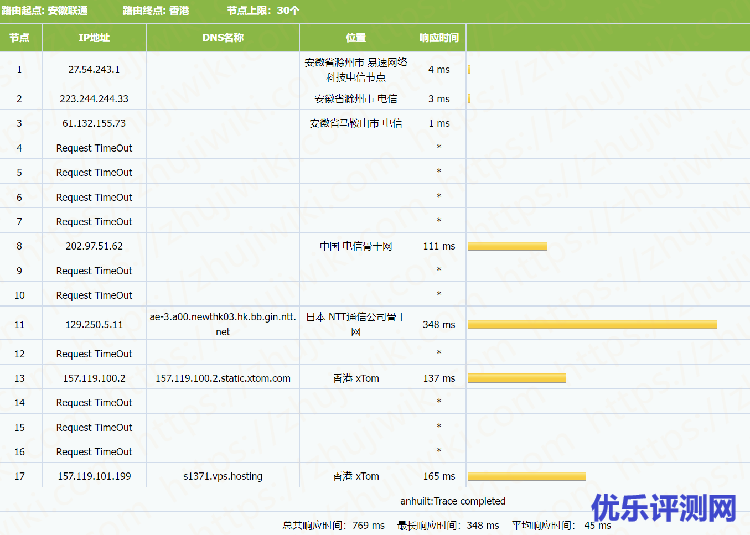Screen dimensions: 750x535
Task: Click IP address 129.250.5.11 in row 11
Action: coord(94,325)
